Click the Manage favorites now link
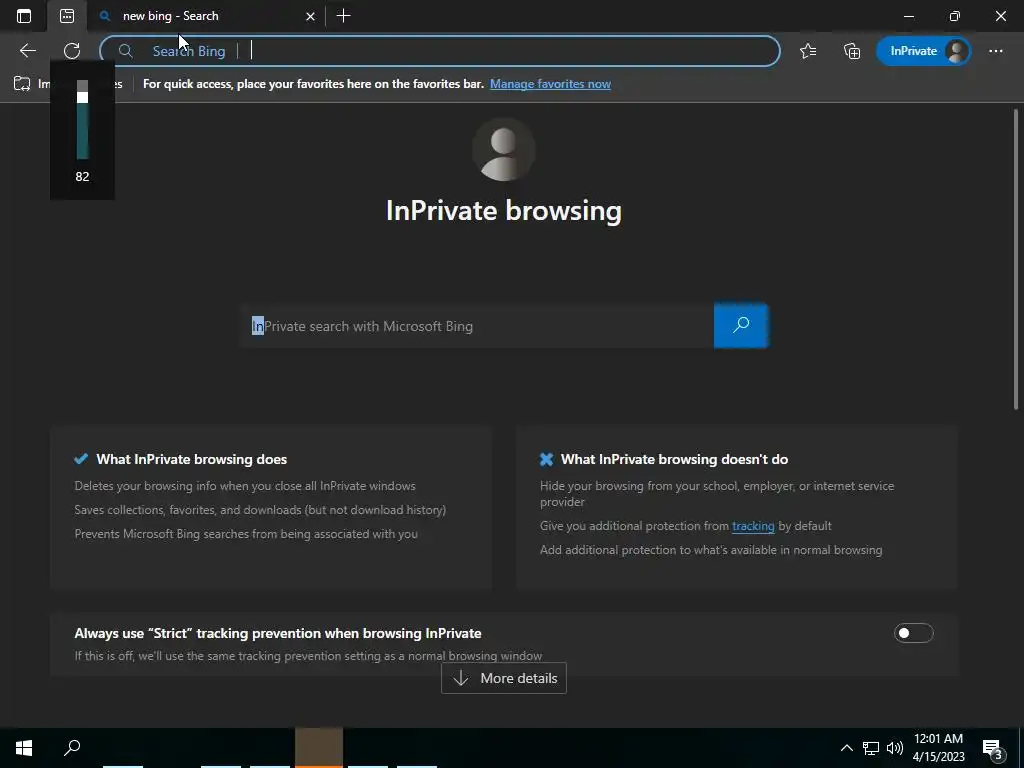Screen dimensions: 1024x768 pyautogui.click(x=550, y=84)
